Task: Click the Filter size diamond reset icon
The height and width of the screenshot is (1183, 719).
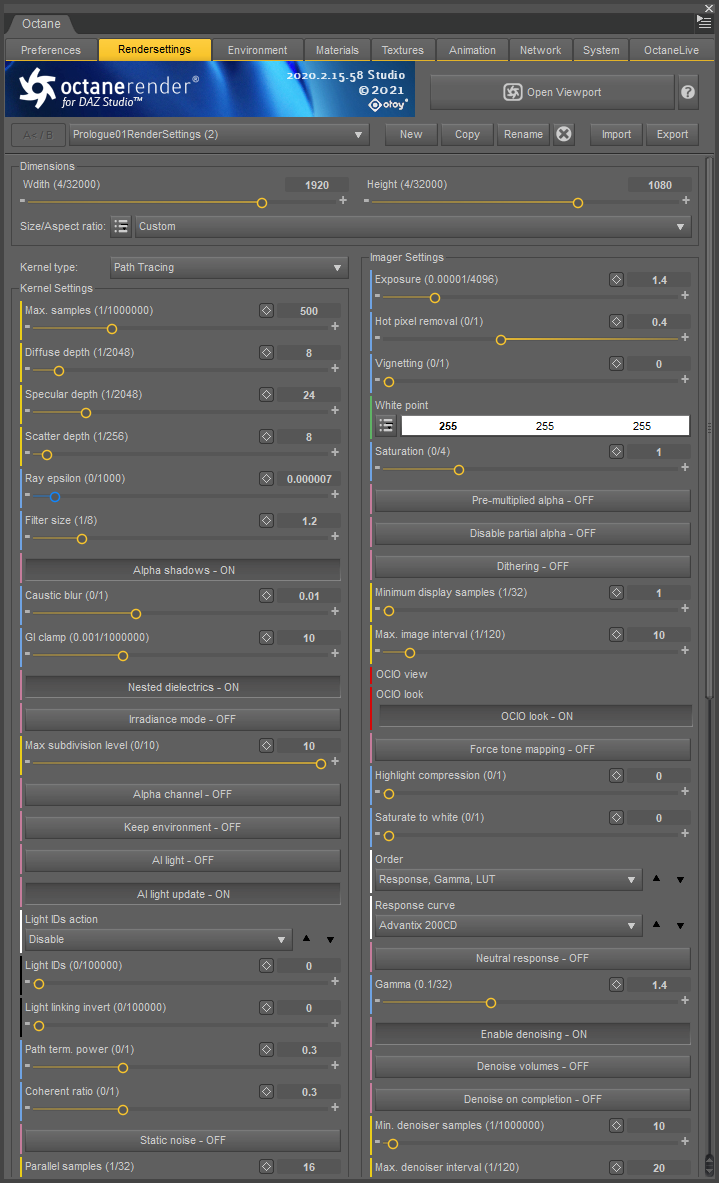Action: pos(266,520)
